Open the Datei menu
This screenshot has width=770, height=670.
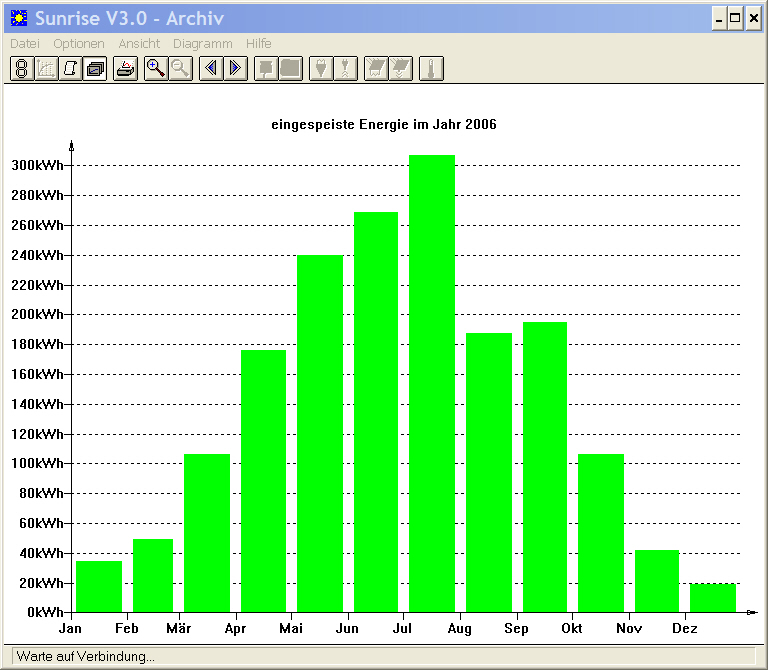pyautogui.click(x=25, y=44)
